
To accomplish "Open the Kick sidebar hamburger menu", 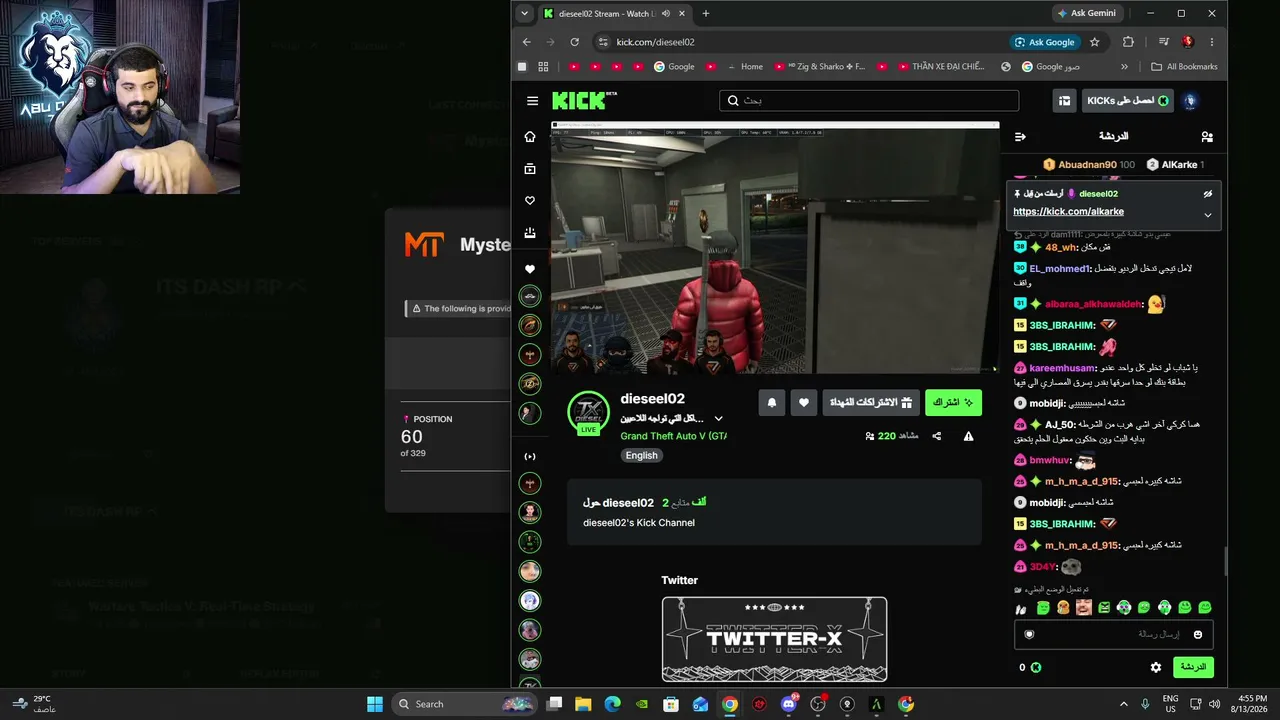I will [x=532, y=101].
